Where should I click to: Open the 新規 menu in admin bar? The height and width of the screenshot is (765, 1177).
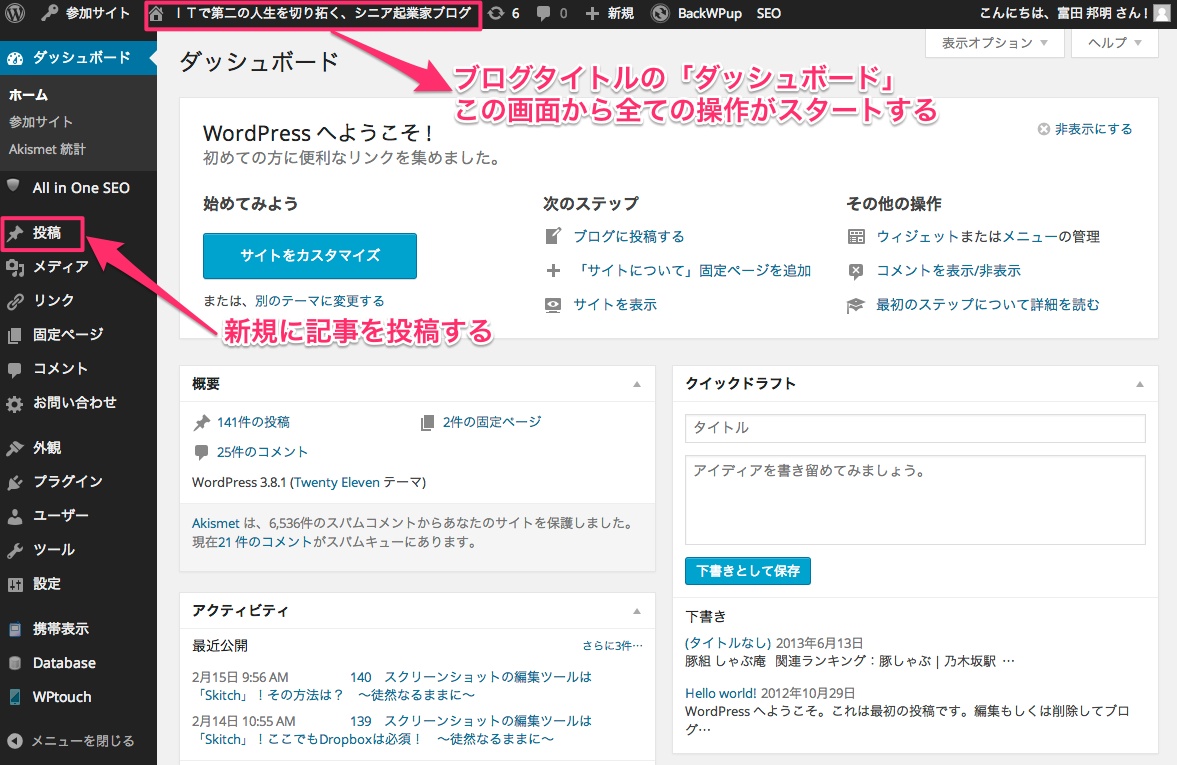tap(610, 14)
